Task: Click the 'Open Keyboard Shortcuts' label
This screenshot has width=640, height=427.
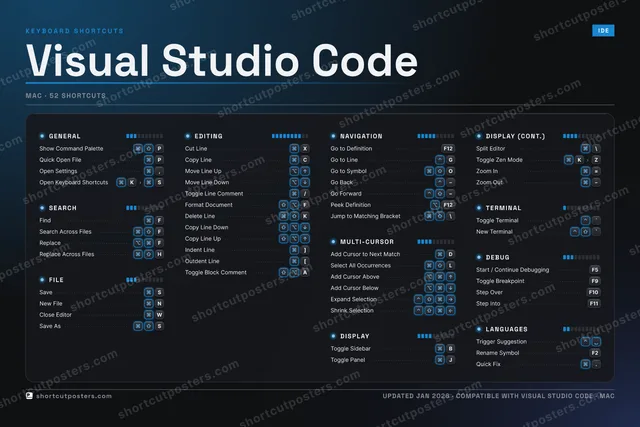Action: click(x=73, y=182)
